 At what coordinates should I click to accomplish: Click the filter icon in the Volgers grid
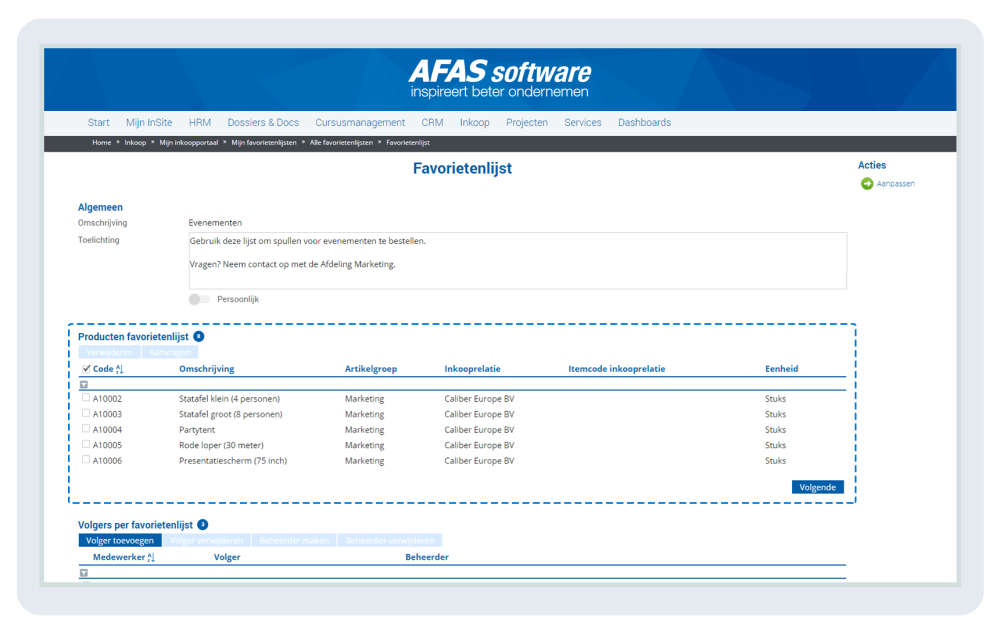click(x=84, y=571)
